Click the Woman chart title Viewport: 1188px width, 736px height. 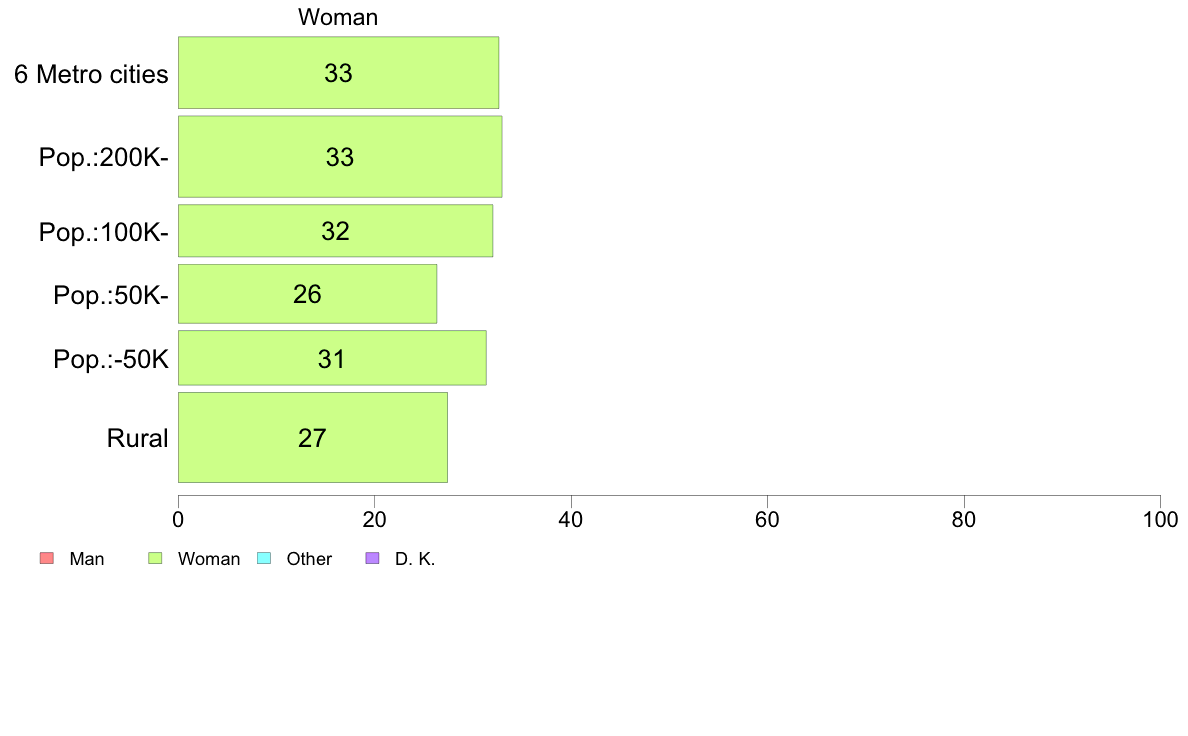(338, 17)
